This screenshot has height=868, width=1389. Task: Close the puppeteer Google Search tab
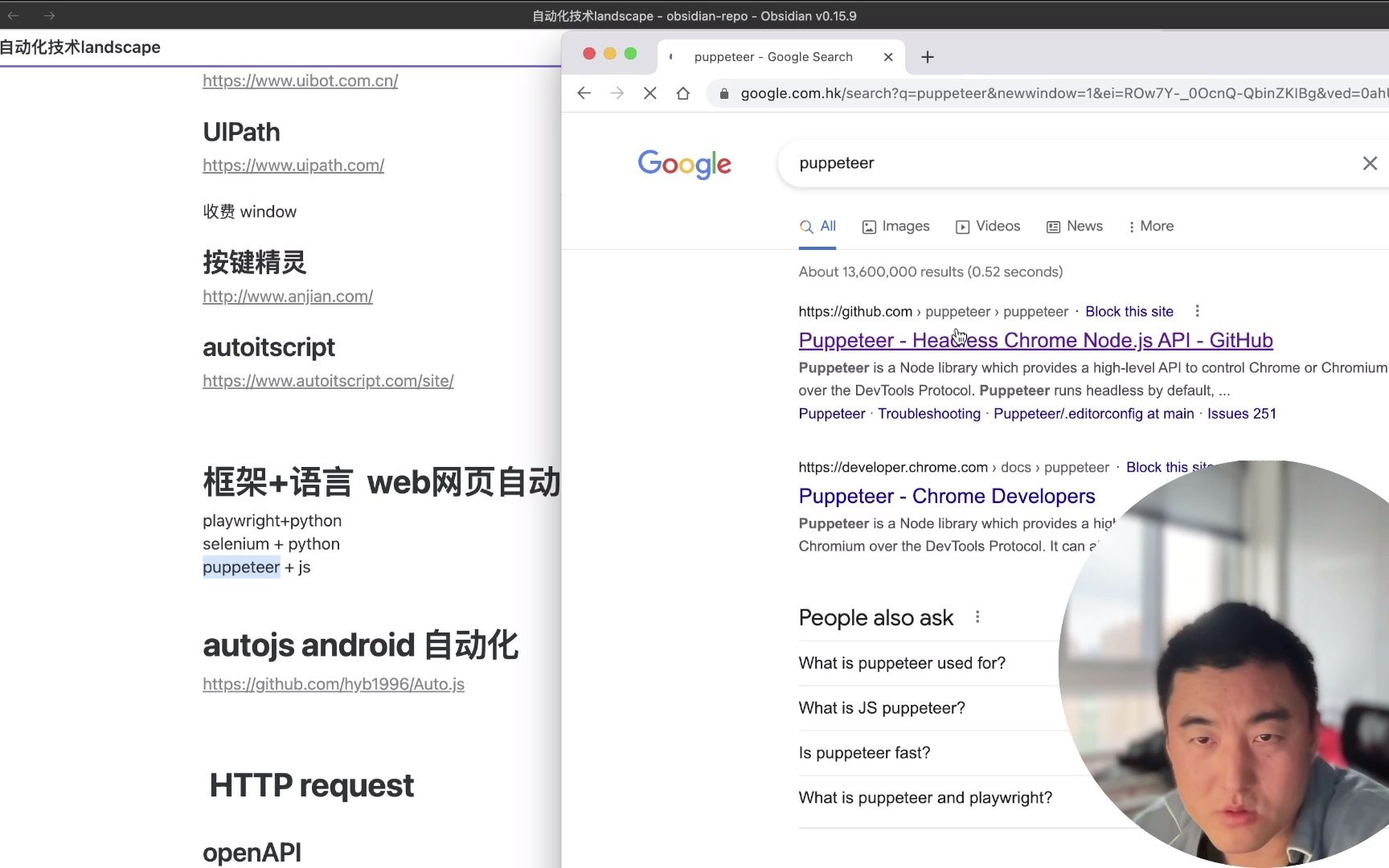click(888, 57)
